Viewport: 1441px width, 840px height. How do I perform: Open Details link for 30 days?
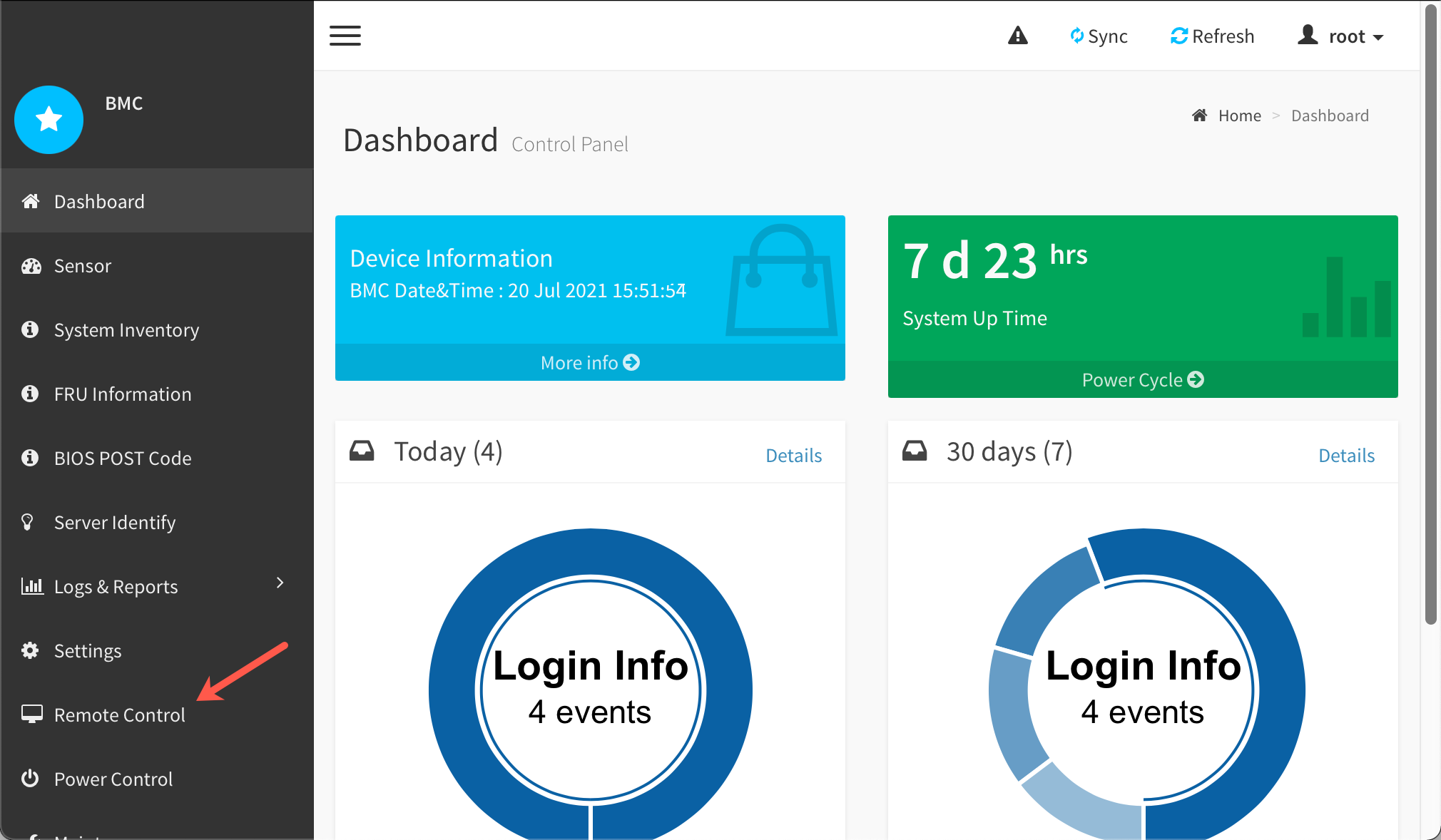pyautogui.click(x=1346, y=456)
